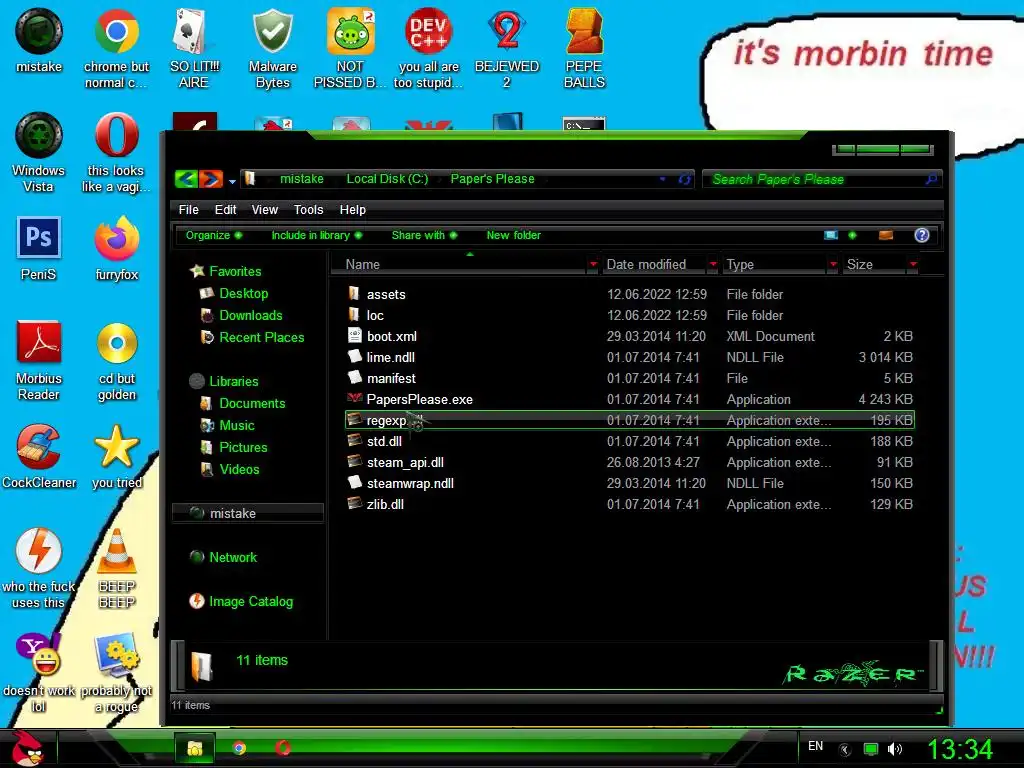Open the 'you tried' star icon
Viewport: 1024px width, 768px height.
pyautogui.click(x=117, y=456)
